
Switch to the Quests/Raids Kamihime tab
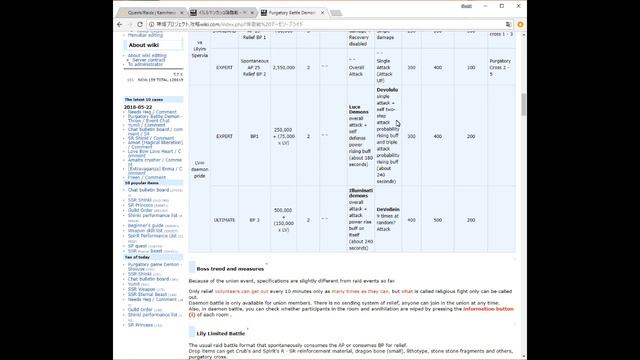tap(151, 13)
